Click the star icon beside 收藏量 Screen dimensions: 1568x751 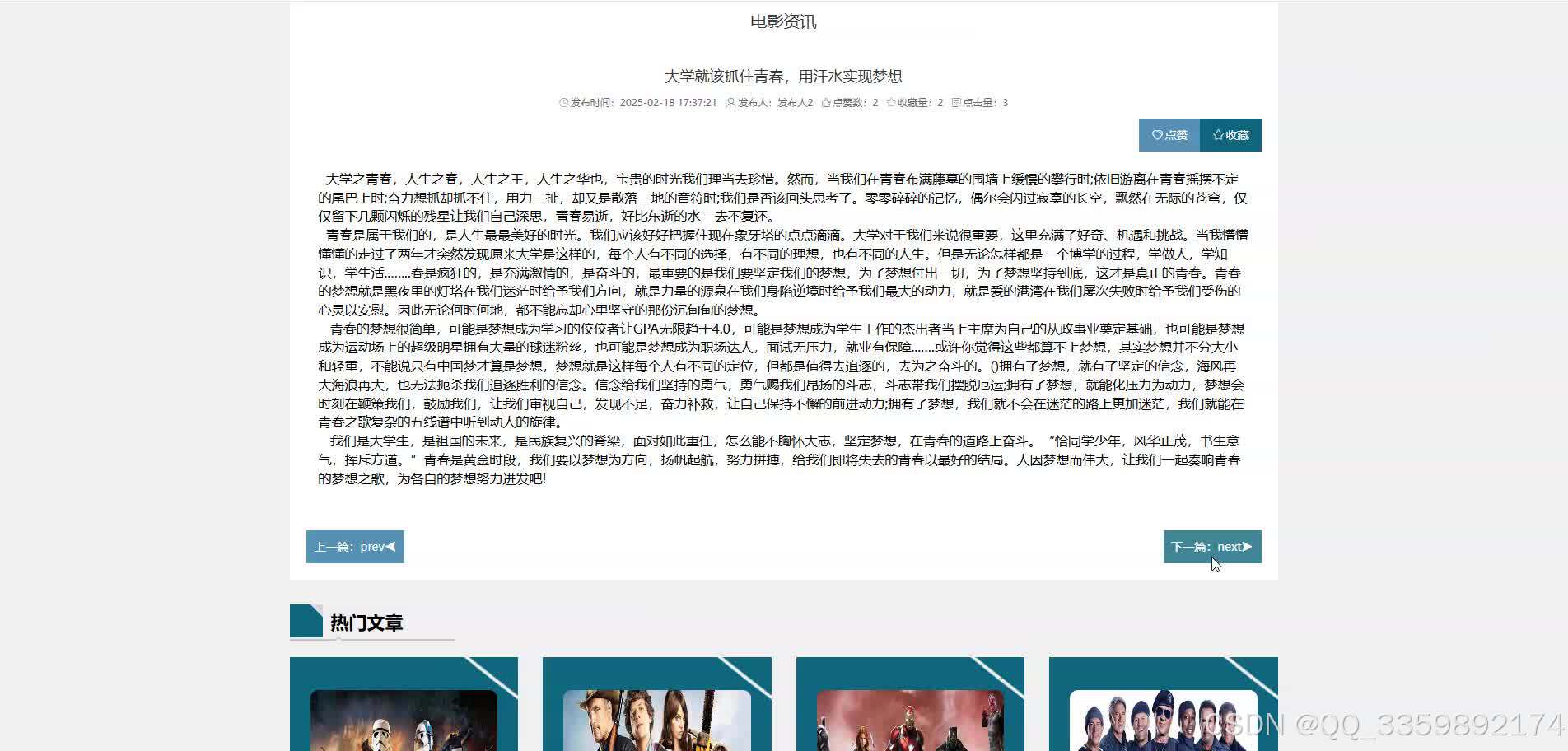click(x=889, y=103)
